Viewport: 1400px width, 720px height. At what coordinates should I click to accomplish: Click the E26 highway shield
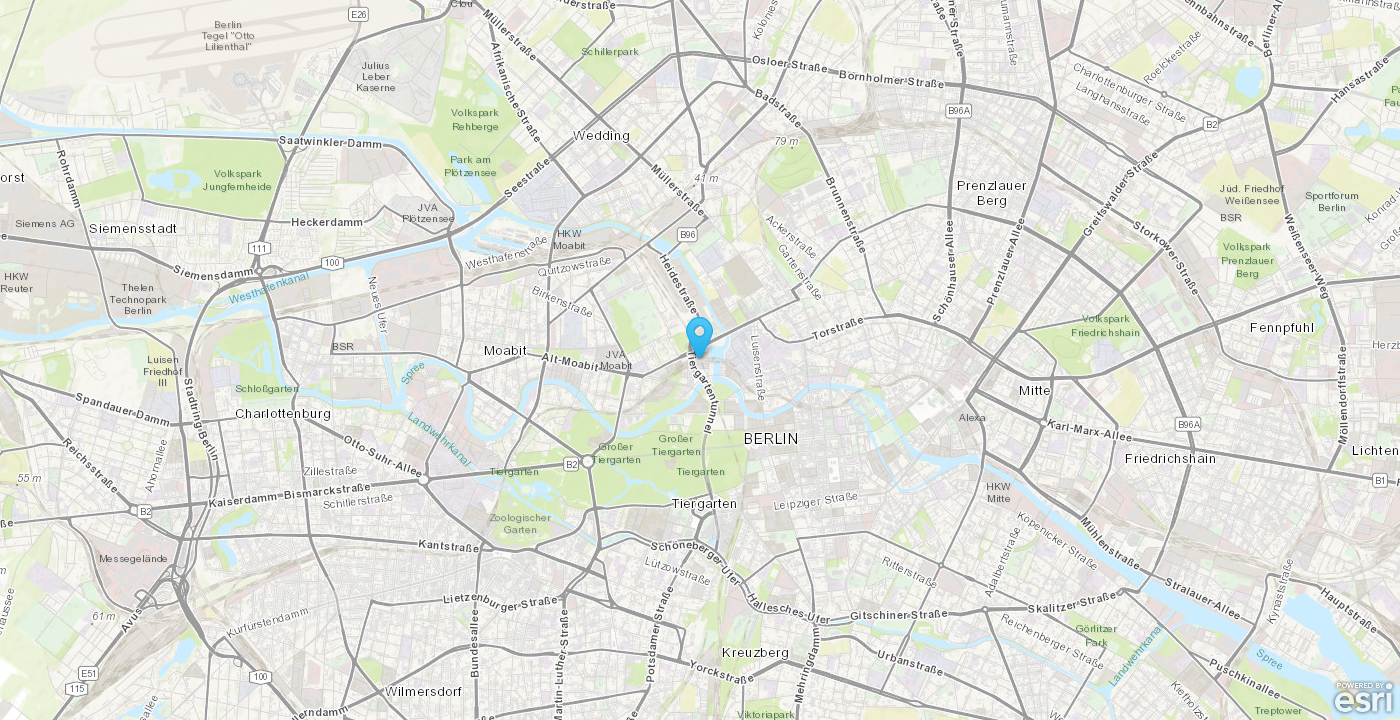point(358,14)
